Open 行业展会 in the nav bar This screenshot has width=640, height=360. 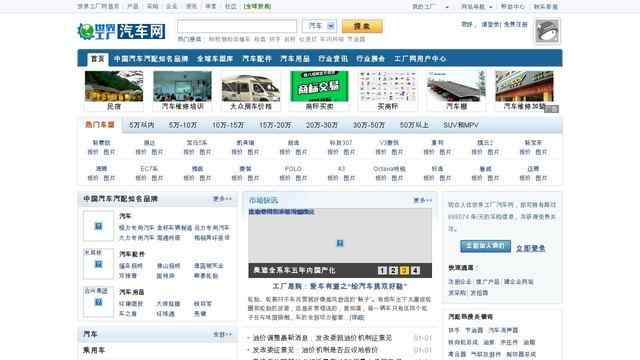pyautogui.click(x=370, y=59)
